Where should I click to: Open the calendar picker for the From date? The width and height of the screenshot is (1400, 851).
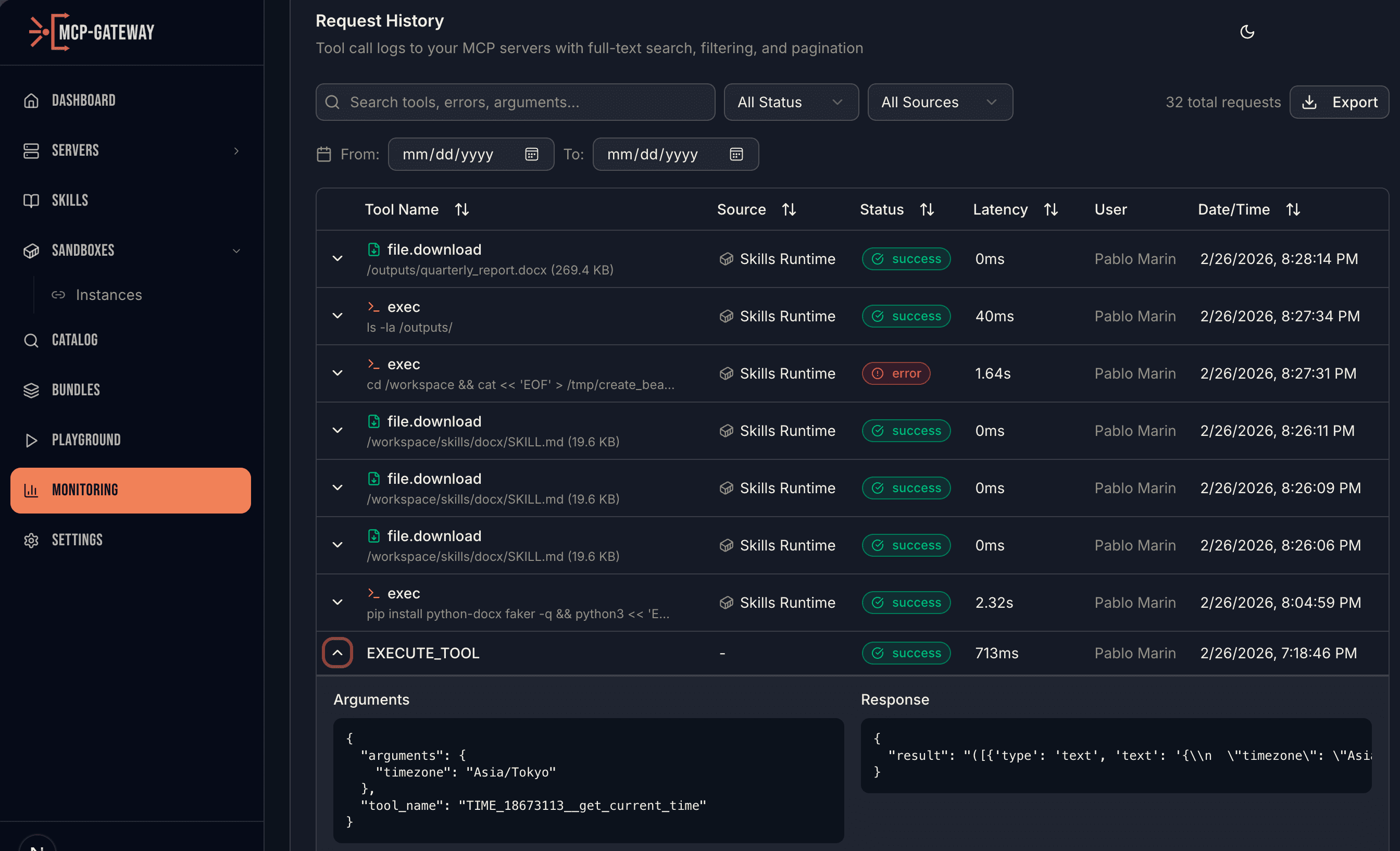pyautogui.click(x=531, y=154)
